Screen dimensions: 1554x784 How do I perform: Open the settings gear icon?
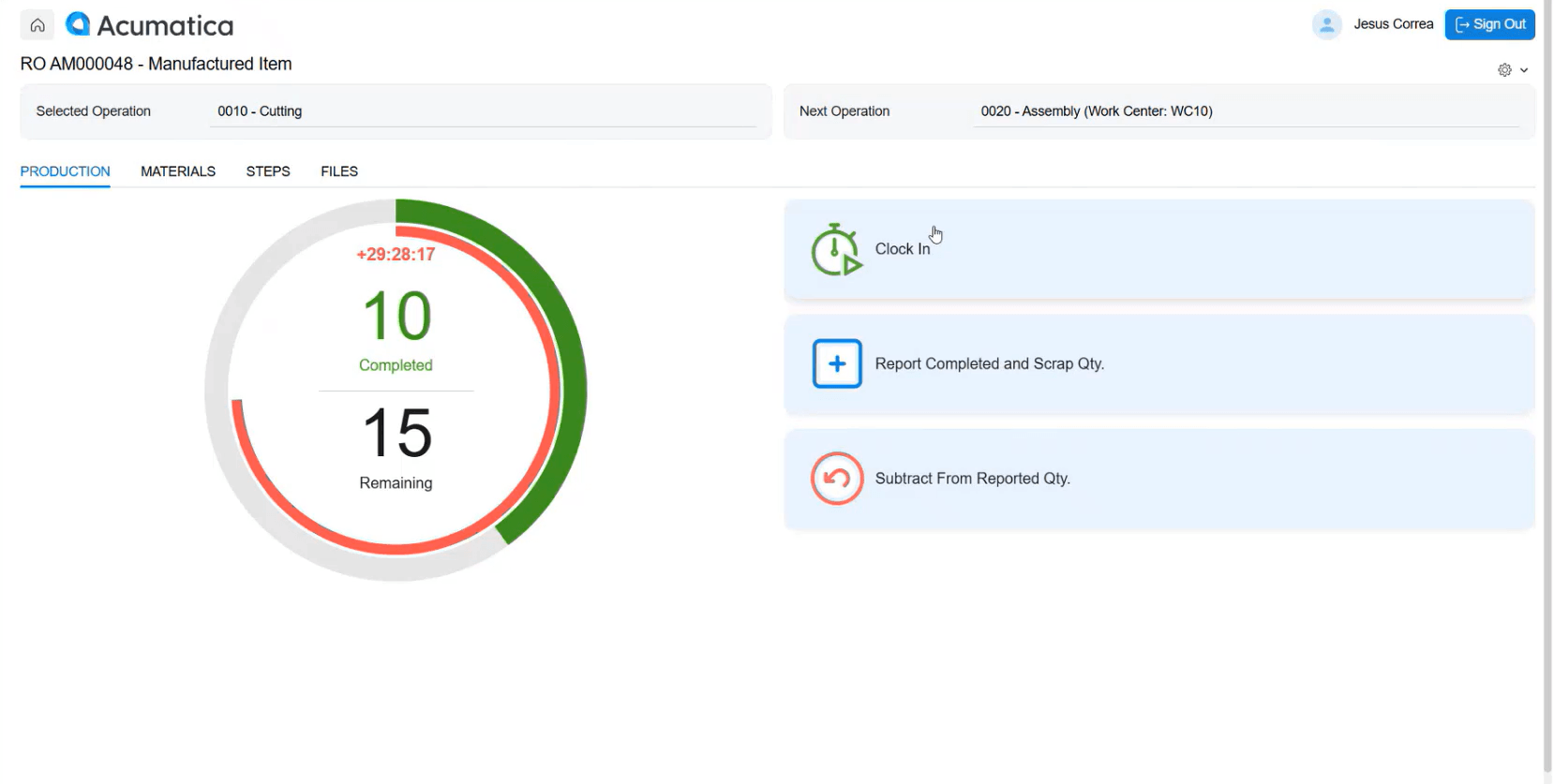(x=1504, y=70)
